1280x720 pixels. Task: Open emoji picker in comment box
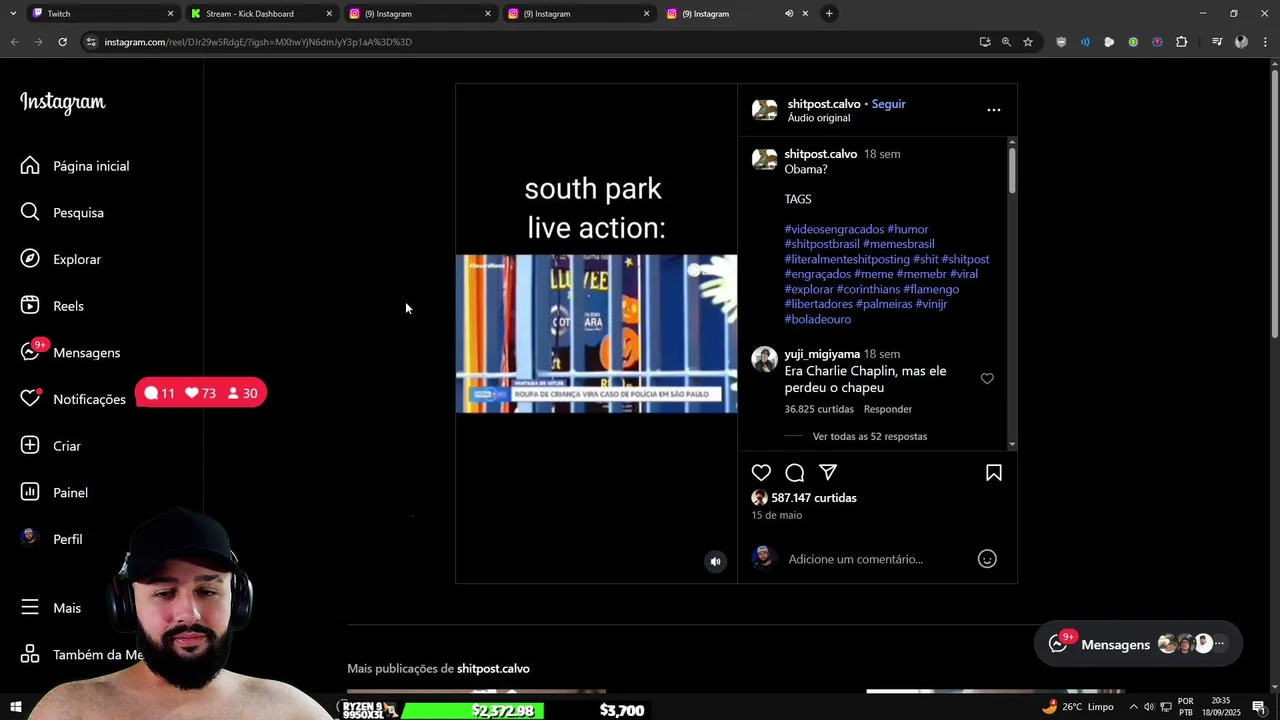(x=987, y=559)
